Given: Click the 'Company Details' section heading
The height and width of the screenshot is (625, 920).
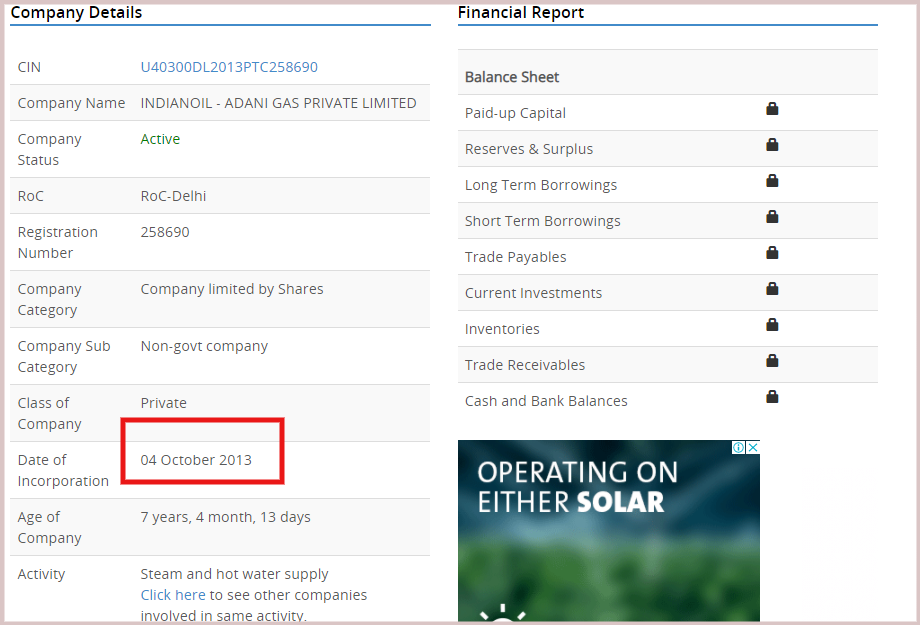Looking at the screenshot, I should tap(76, 12).
